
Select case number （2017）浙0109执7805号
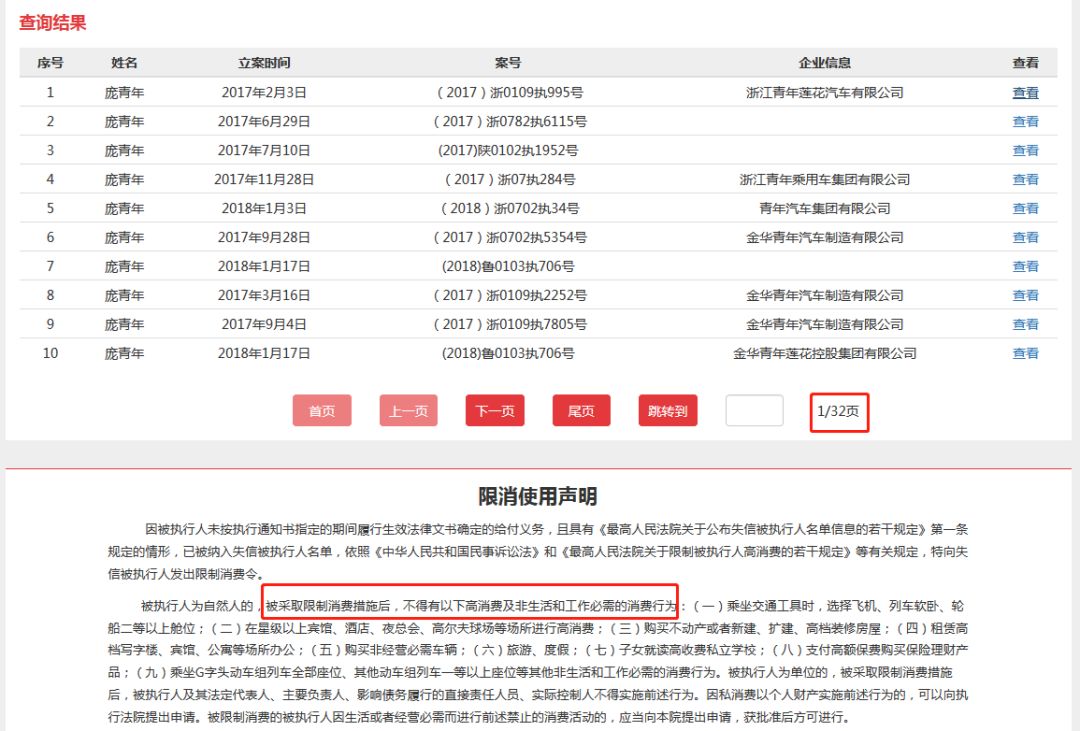click(x=510, y=324)
